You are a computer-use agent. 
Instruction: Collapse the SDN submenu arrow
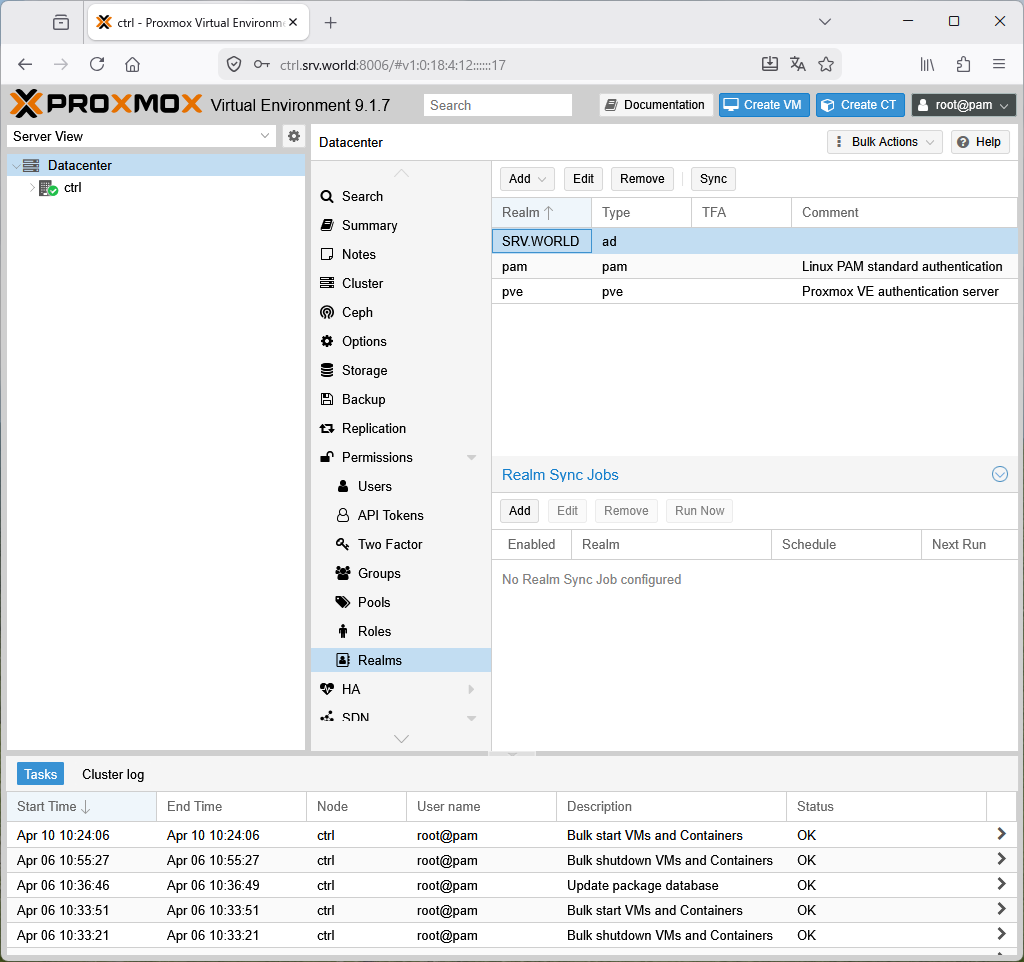tap(472, 718)
